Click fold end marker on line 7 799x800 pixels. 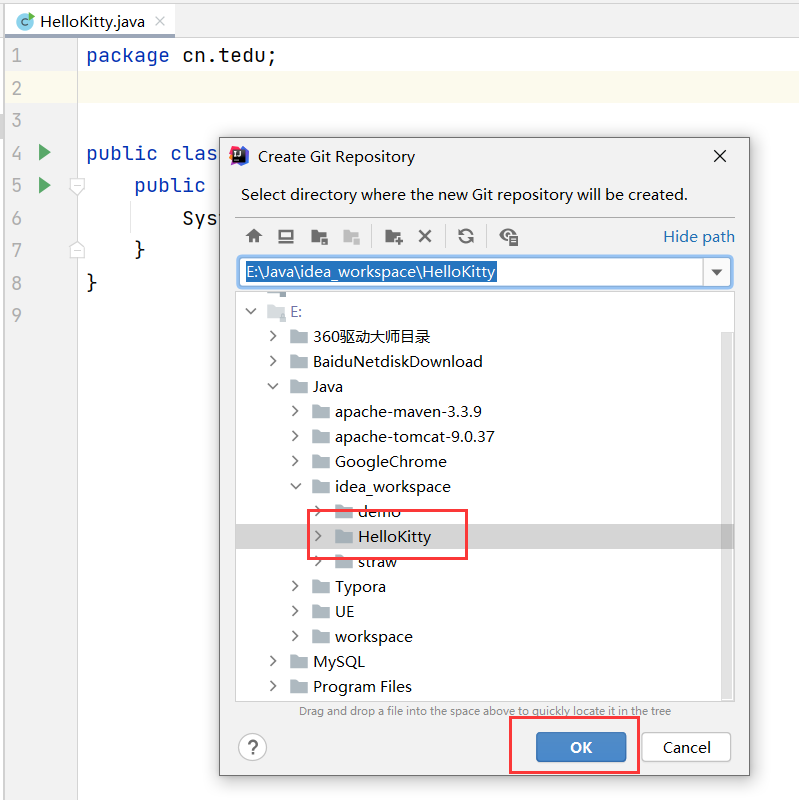pos(77,249)
